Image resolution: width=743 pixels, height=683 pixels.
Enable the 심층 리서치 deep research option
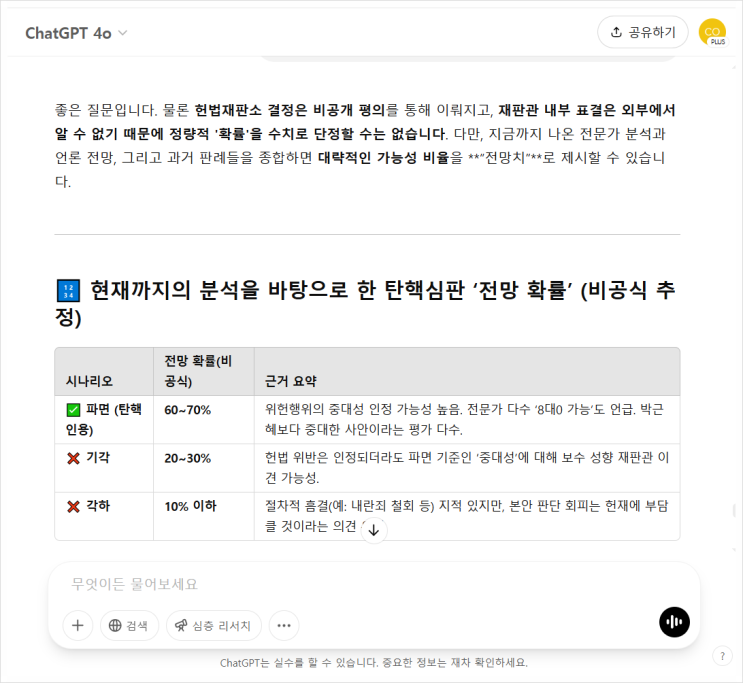pos(213,626)
